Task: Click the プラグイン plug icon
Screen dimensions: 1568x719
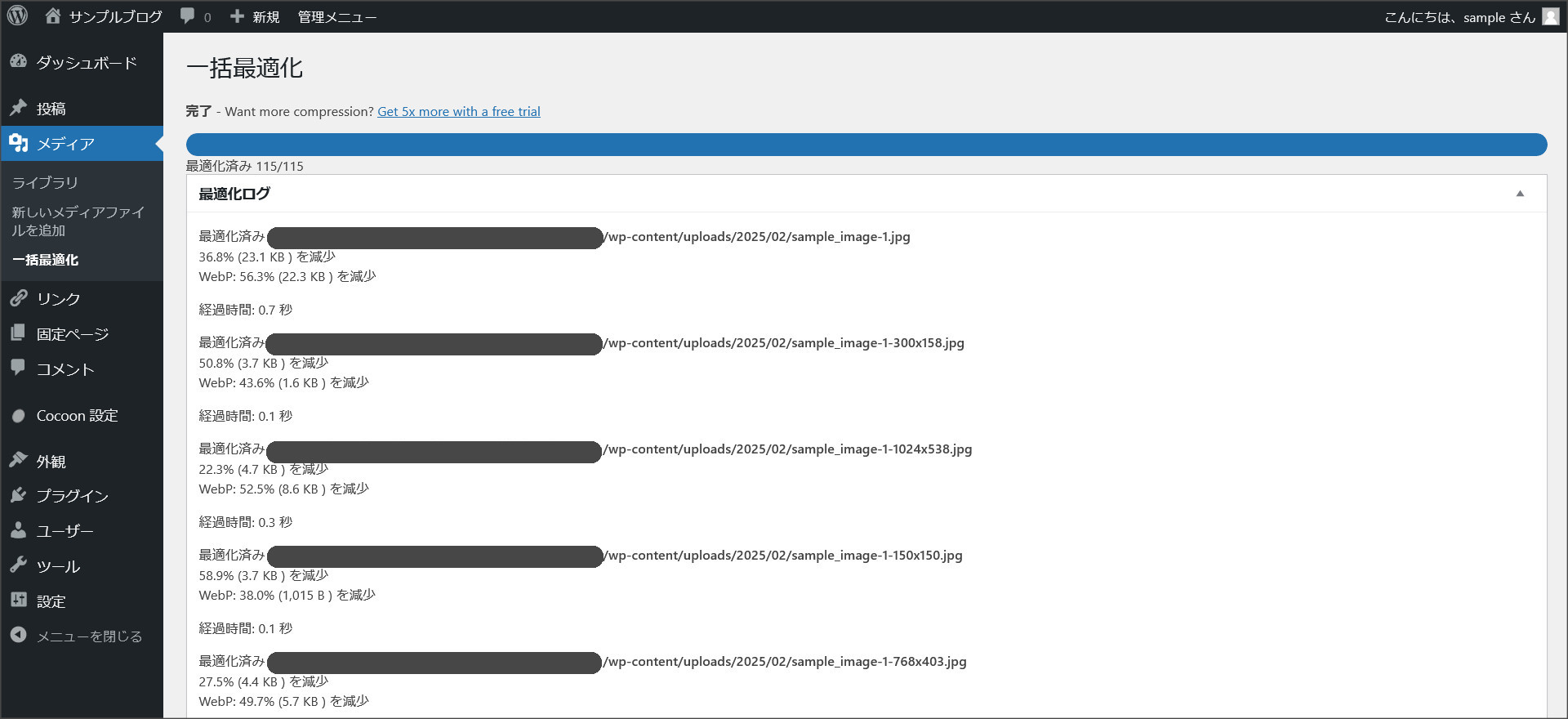Action: [19, 495]
